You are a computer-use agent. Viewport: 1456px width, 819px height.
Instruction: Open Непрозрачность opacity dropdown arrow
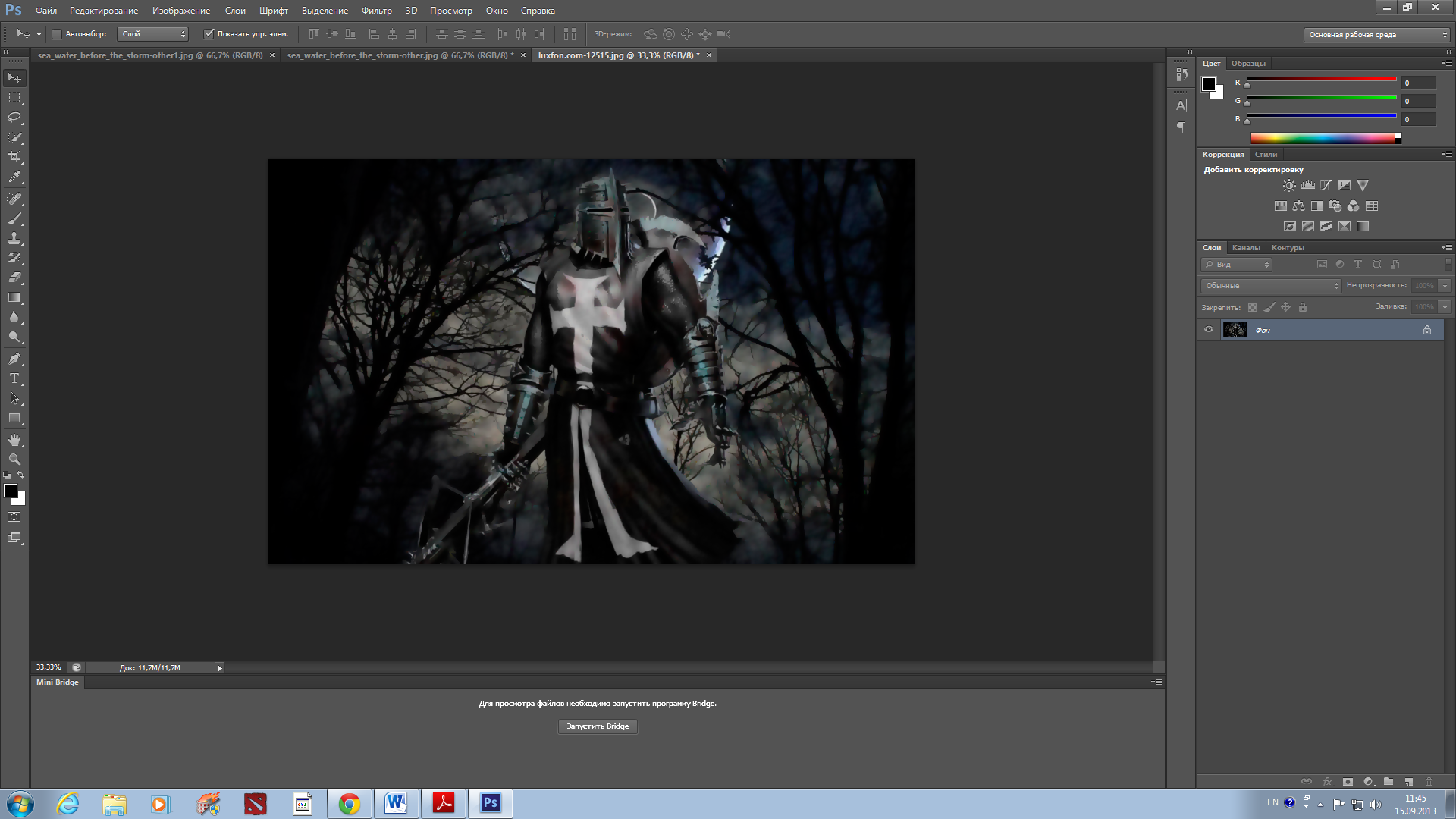(1445, 286)
